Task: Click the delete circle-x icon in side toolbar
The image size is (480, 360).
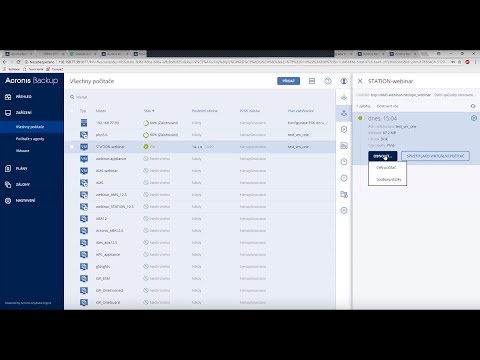Action: click(344, 210)
